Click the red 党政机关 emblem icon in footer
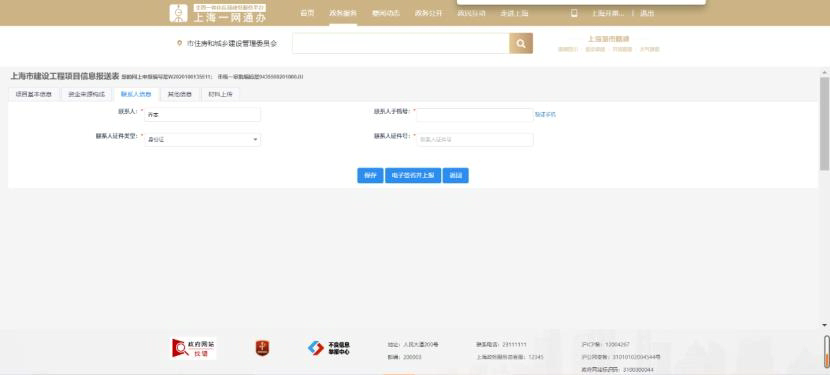The height and width of the screenshot is (375, 830). (262, 348)
